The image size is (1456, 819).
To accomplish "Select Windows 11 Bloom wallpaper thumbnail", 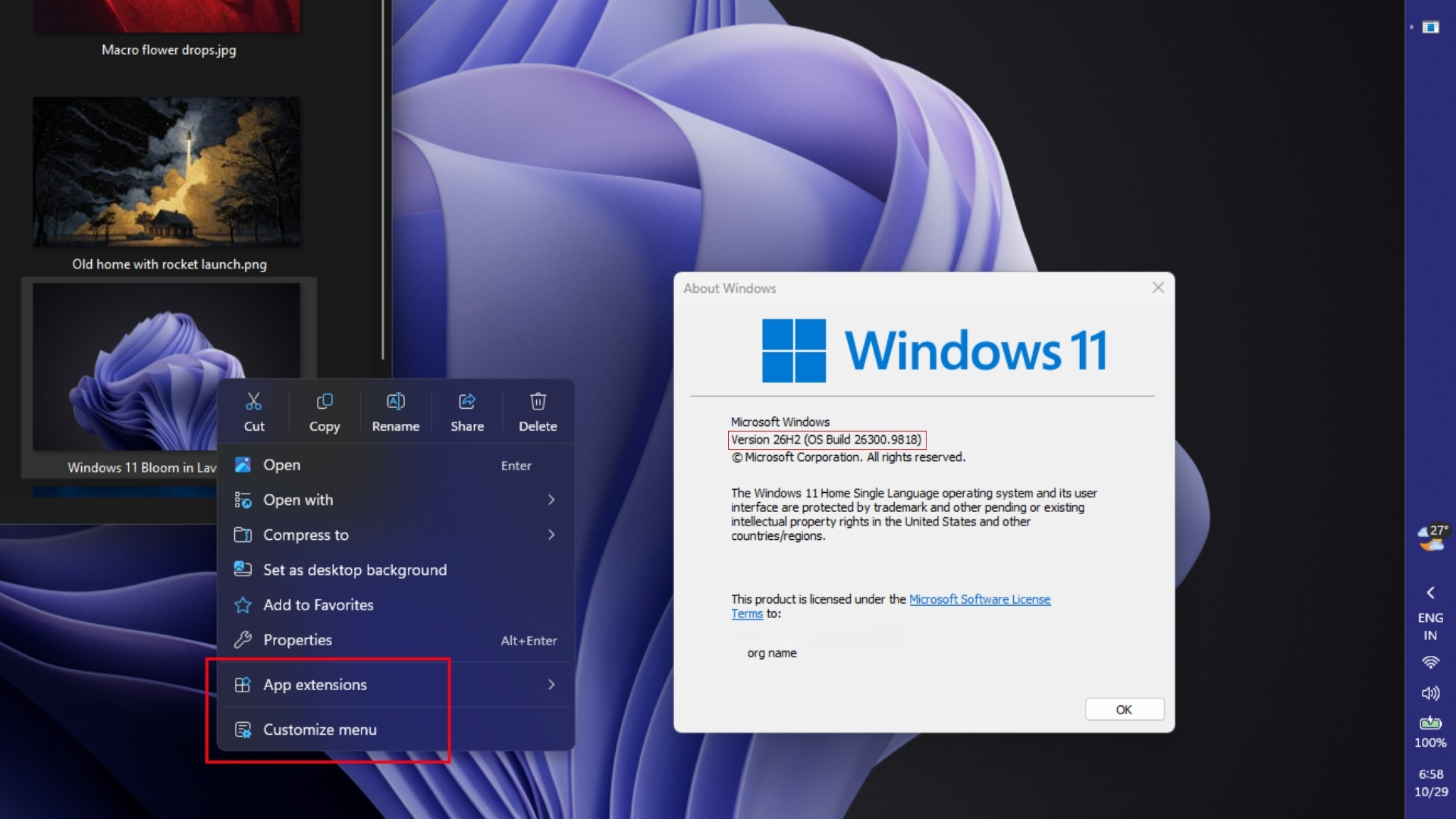I will (166, 367).
